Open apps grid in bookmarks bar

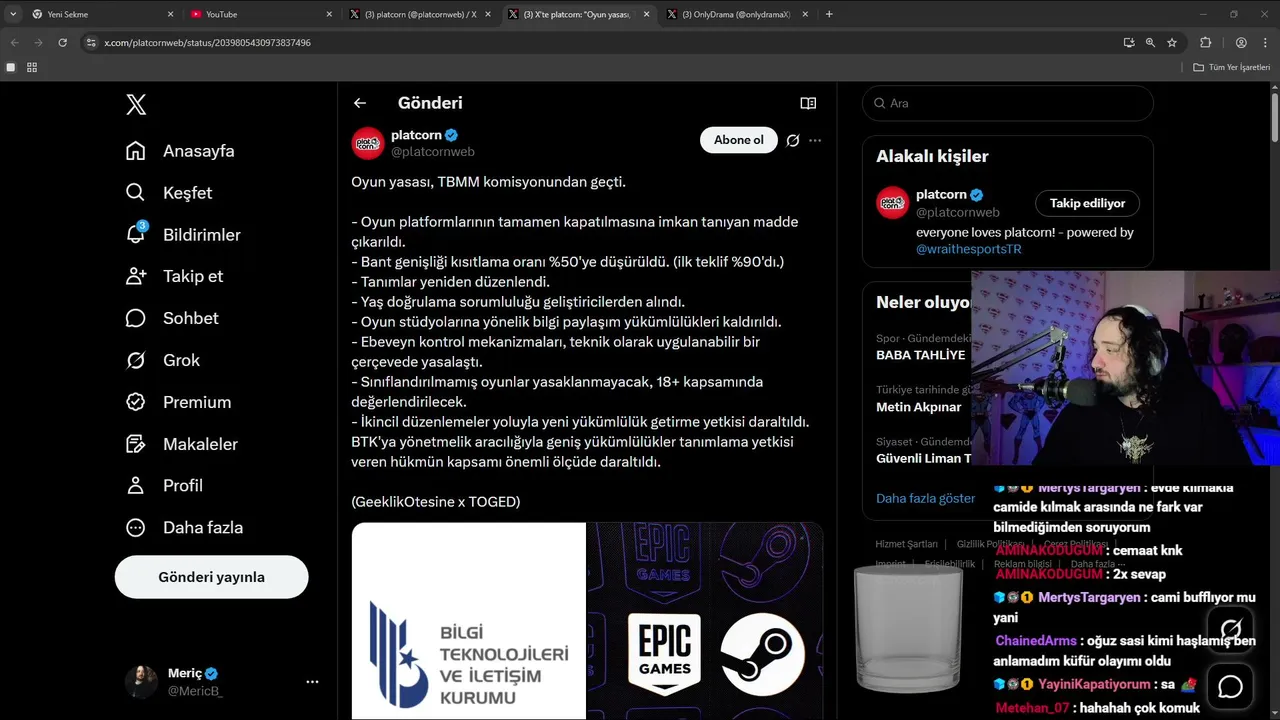32,67
